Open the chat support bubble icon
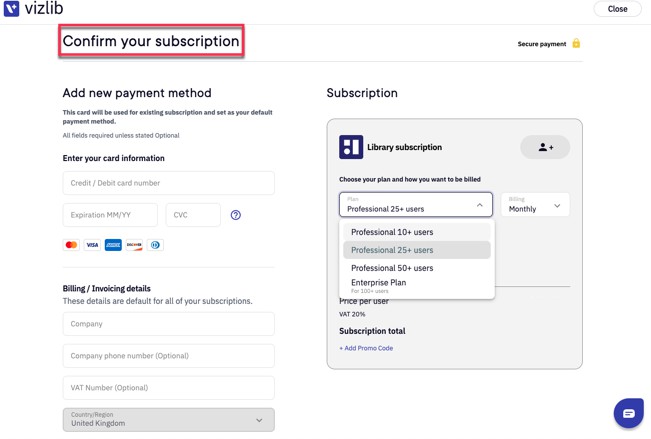The height and width of the screenshot is (439, 651). coord(629,413)
